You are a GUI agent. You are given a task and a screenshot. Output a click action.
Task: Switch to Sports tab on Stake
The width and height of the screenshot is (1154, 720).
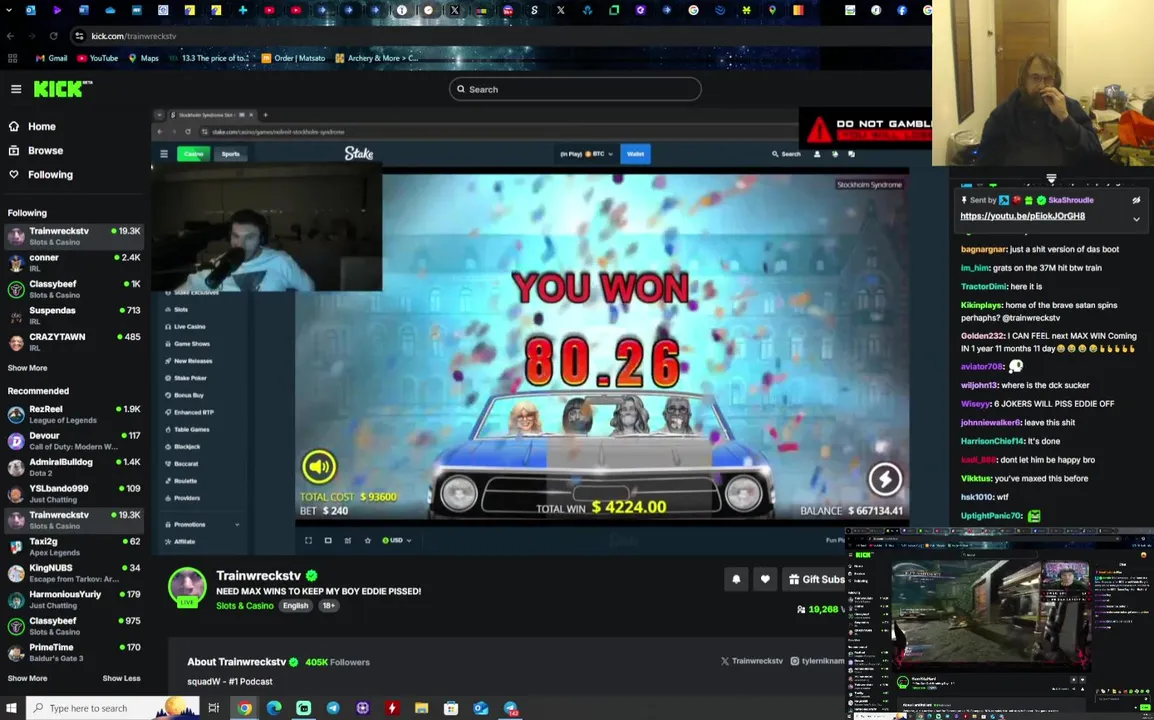tap(230, 154)
